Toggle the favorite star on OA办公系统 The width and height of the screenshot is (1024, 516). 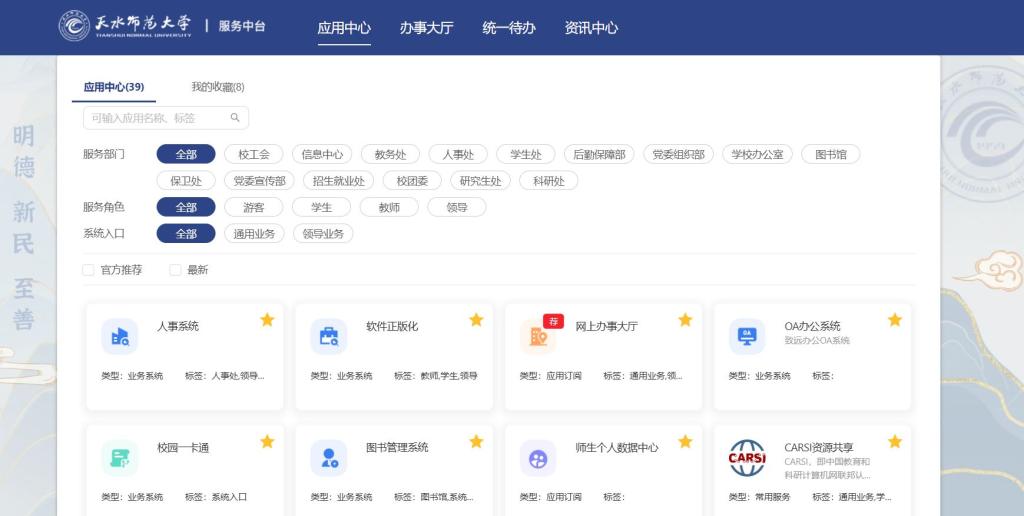point(894,320)
